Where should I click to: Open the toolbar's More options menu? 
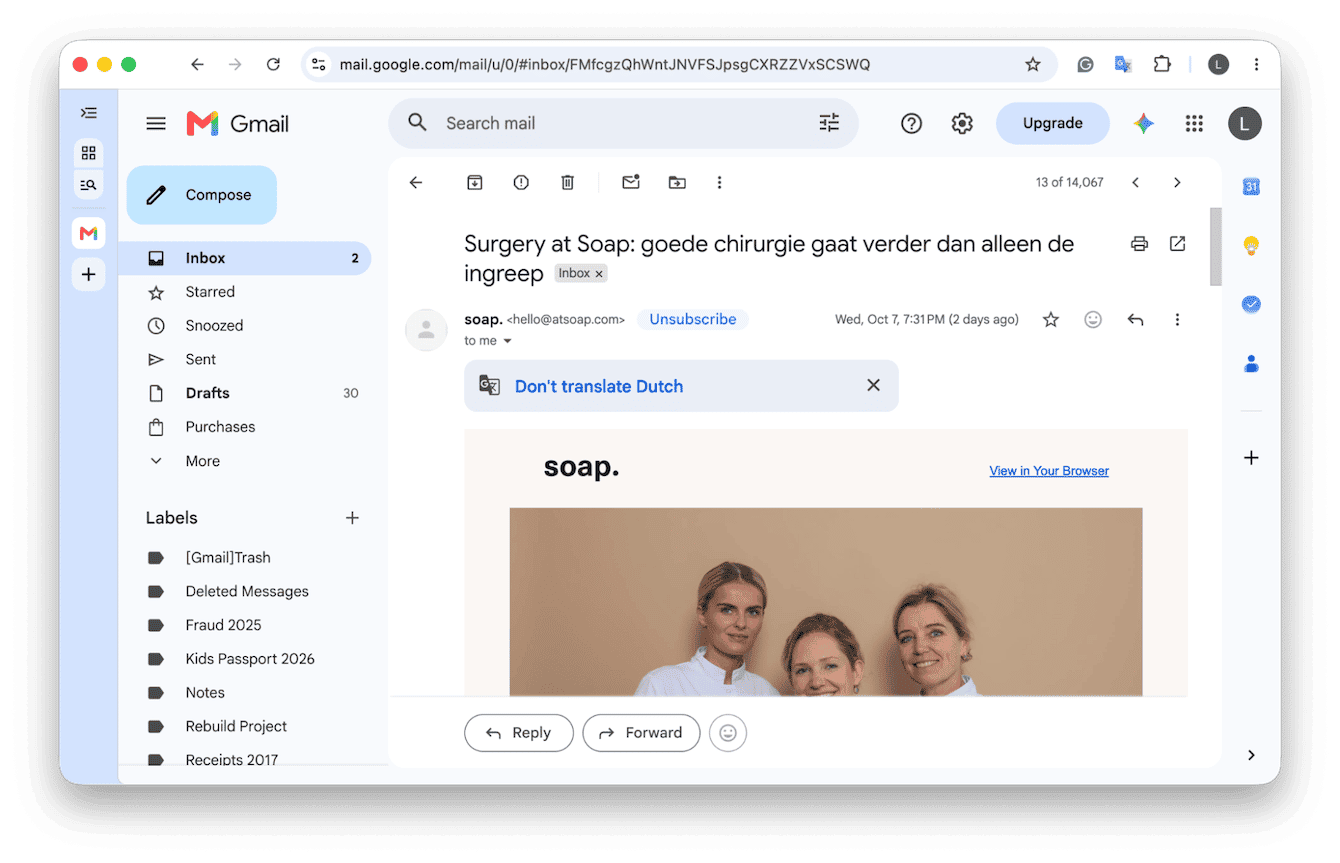click(719, 182)
